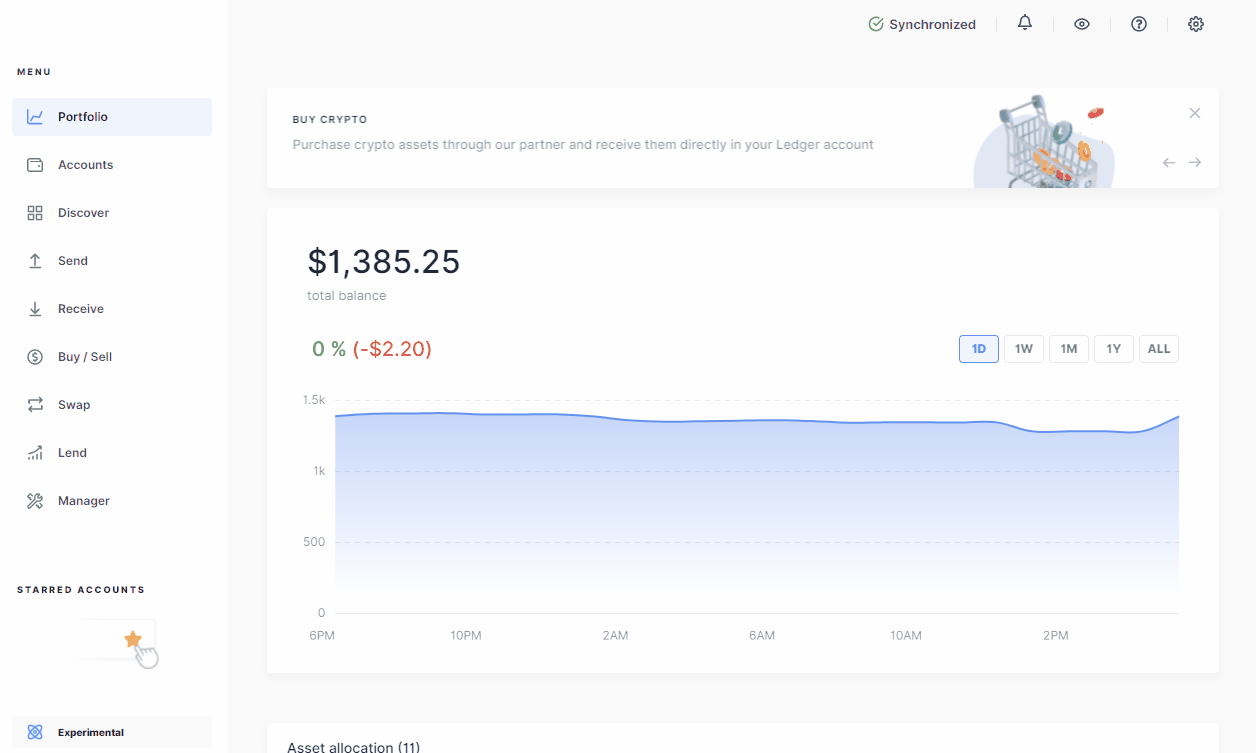Switch balance chart to ALL time range
1256x753 pixels.
[x=1158, y=348]
